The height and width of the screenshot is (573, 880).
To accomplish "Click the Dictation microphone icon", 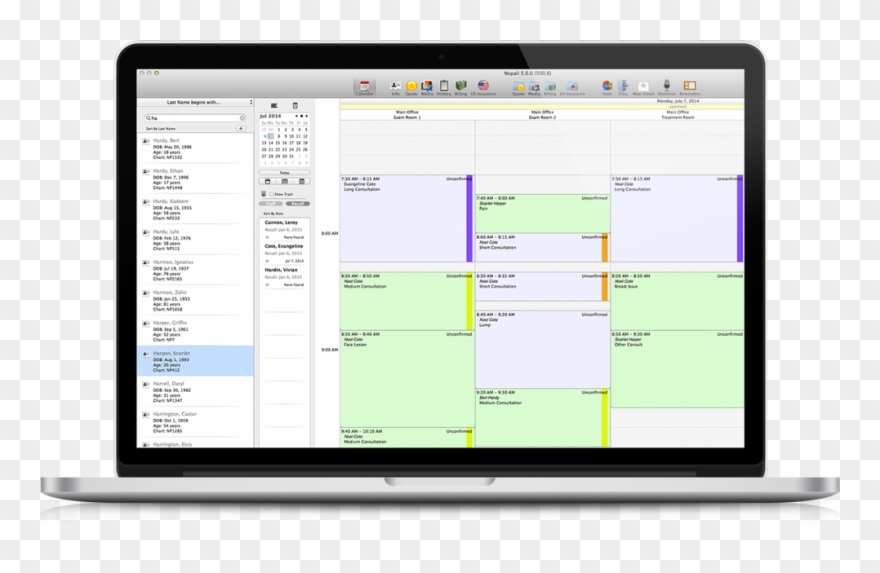I will [x=666, y=87].
